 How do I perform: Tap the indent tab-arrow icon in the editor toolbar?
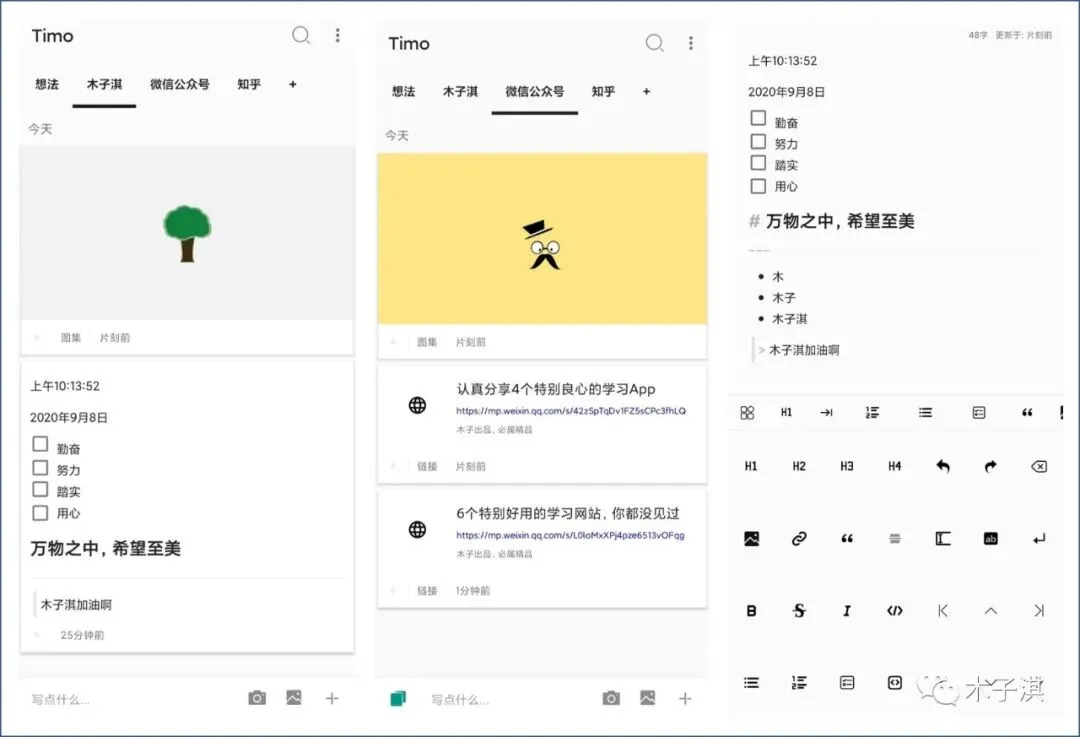(x=827, y=413)
